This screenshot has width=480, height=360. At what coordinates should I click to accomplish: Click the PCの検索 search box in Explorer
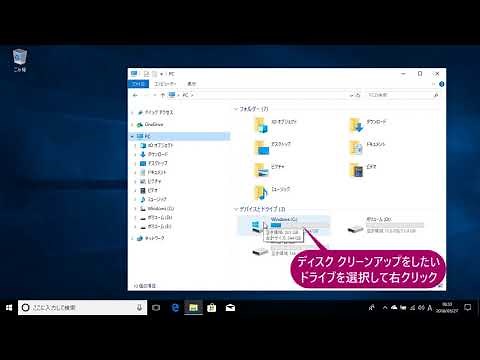pos(403,95)
